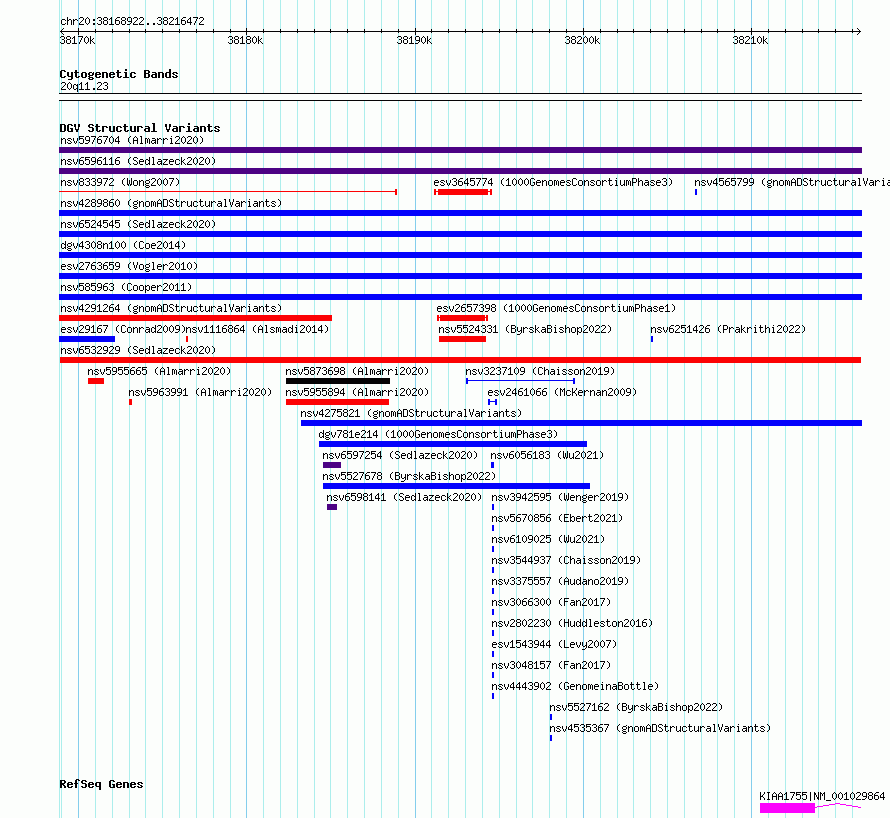Viewport: 890px width, 818px height.
Task: Select the nsv5955894 red variant bar
Action: coord(337,402)
